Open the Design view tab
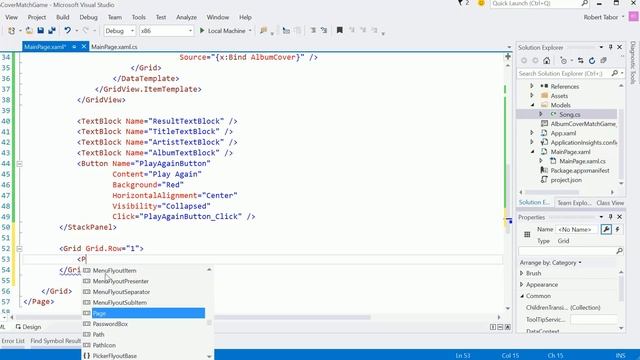Image resolution: width=640 pixels, height=360 pixels. click(28, 327)
